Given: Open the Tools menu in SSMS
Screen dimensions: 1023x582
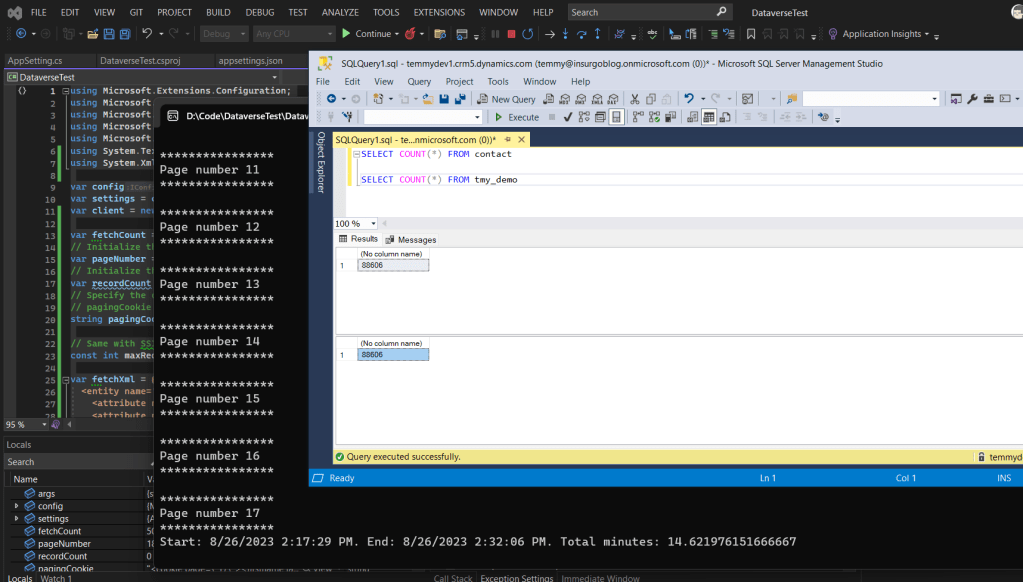Looking at the screenshot, I should point(498,82).
